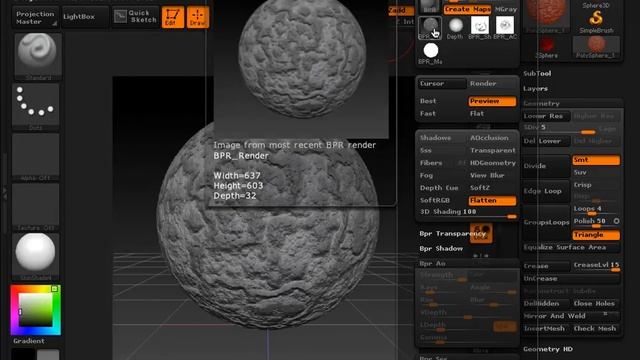This screenshot has height=360, width=640.
Task: Toggle the Triangle loop option
Action: (596, 235)
